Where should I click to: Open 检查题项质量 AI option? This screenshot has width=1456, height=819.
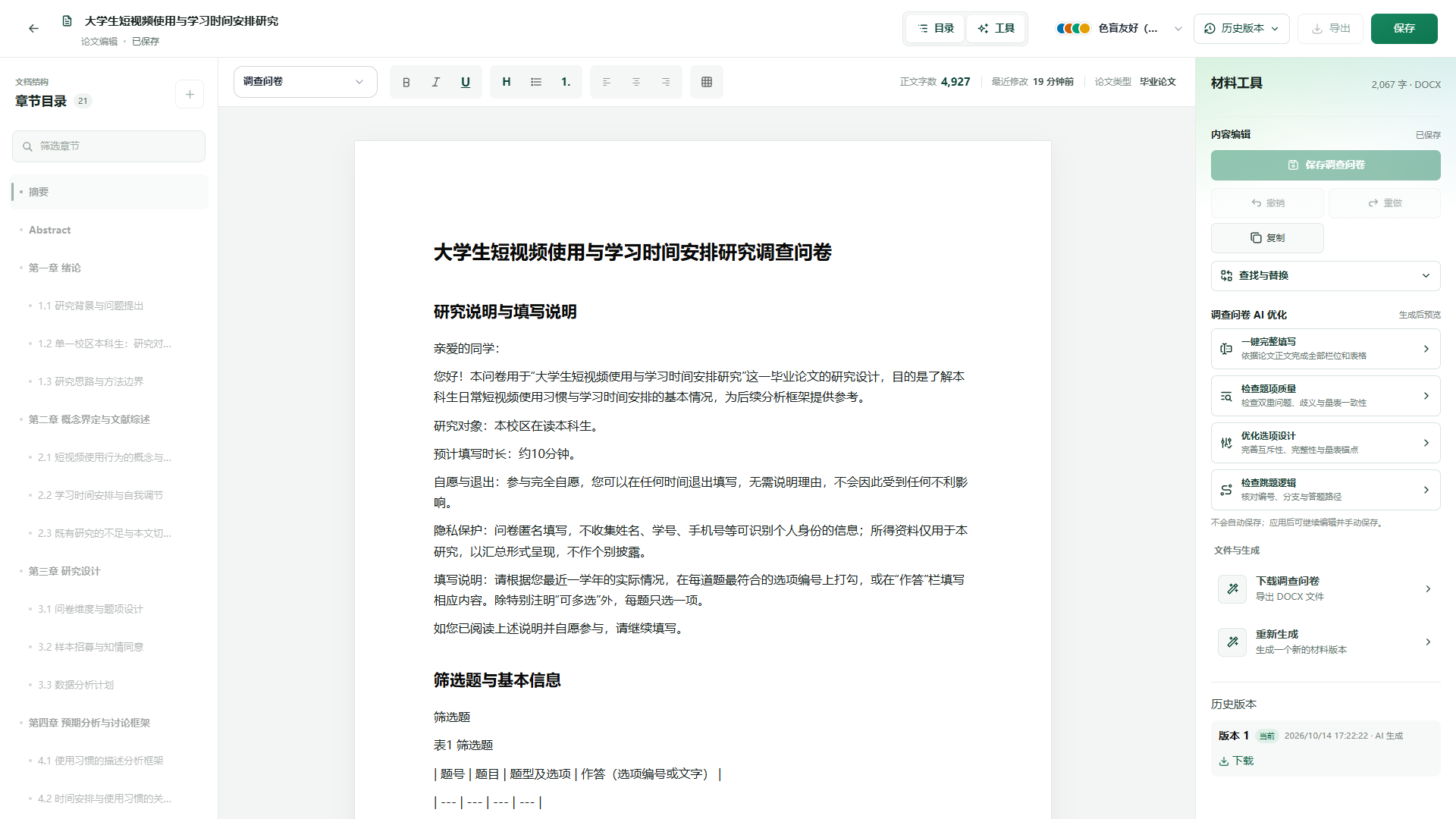coord(1326,396)
